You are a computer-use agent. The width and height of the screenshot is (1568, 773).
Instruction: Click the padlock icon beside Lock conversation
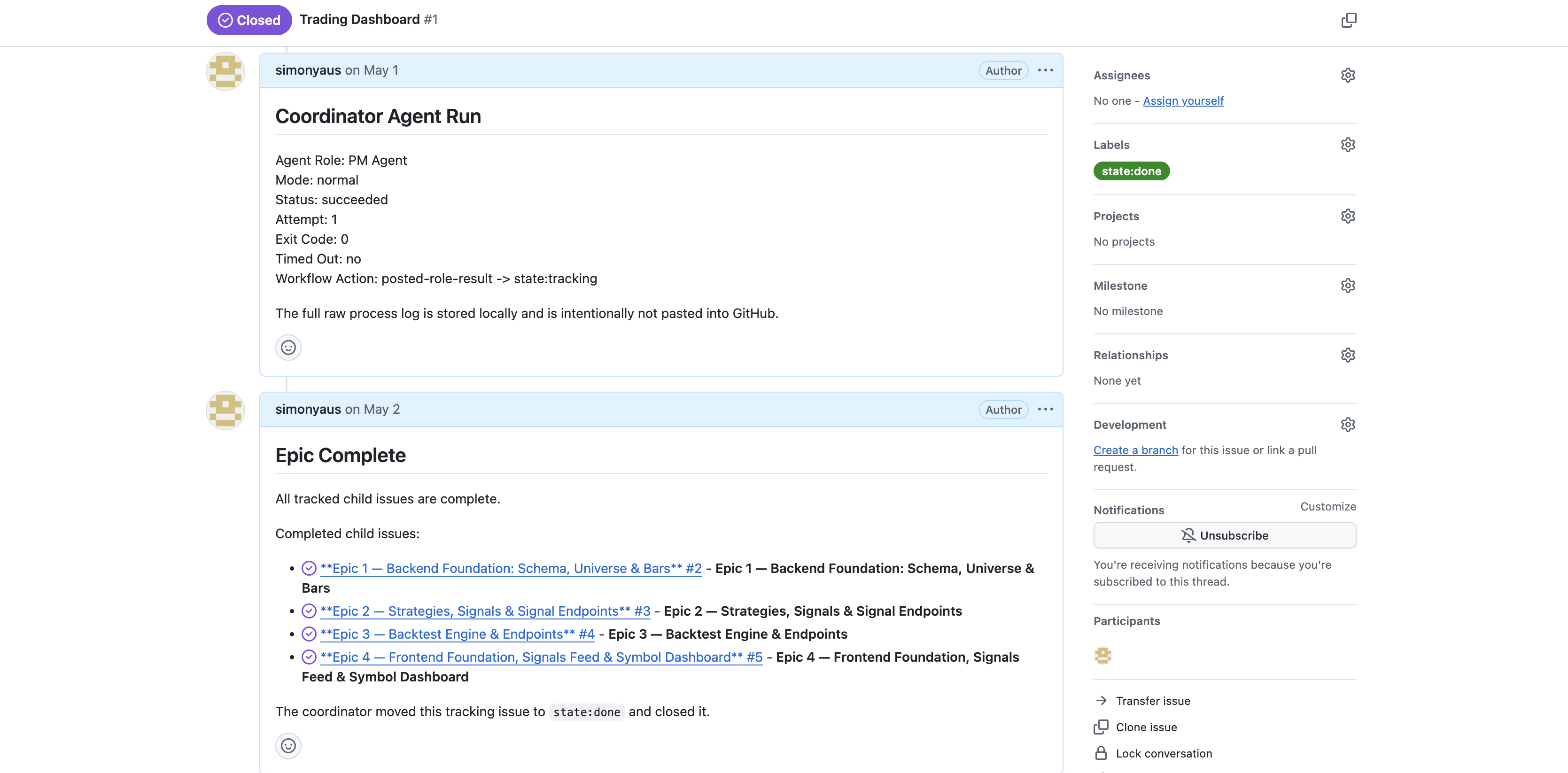(x=1101, y=753)
